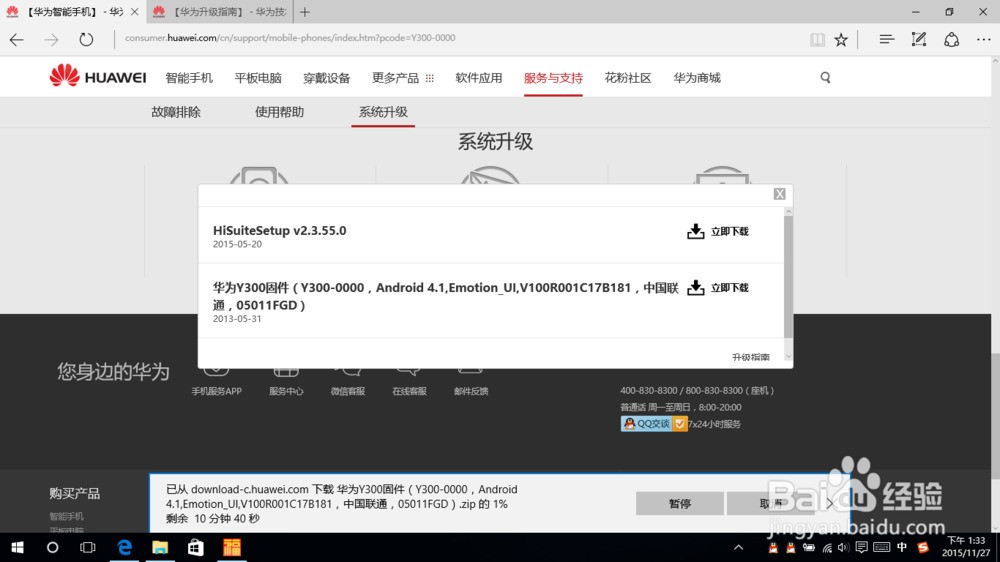Viewport: 1000px width, 562px height.
Task: Open the 华为商城 link
Action: (x=696, y=78)
